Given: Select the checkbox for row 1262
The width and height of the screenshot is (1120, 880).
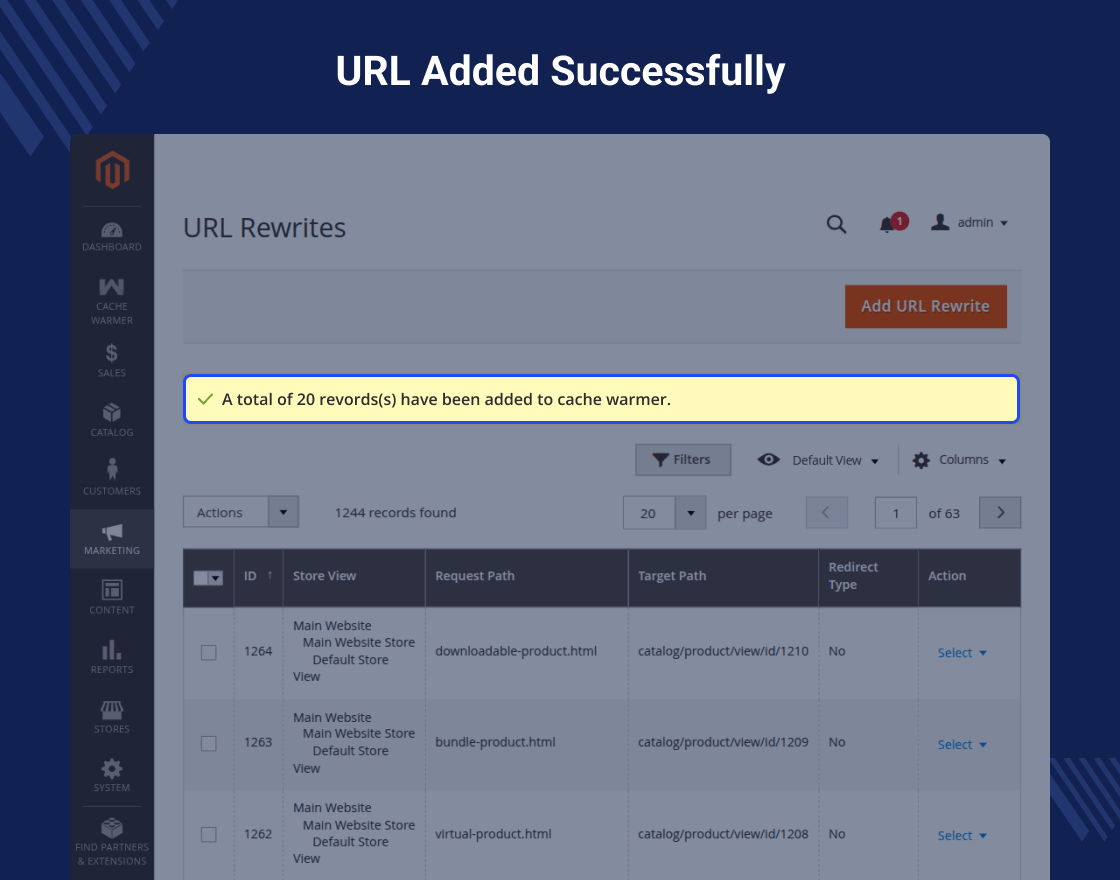Looking at the screenshot, I should (208, 834).
